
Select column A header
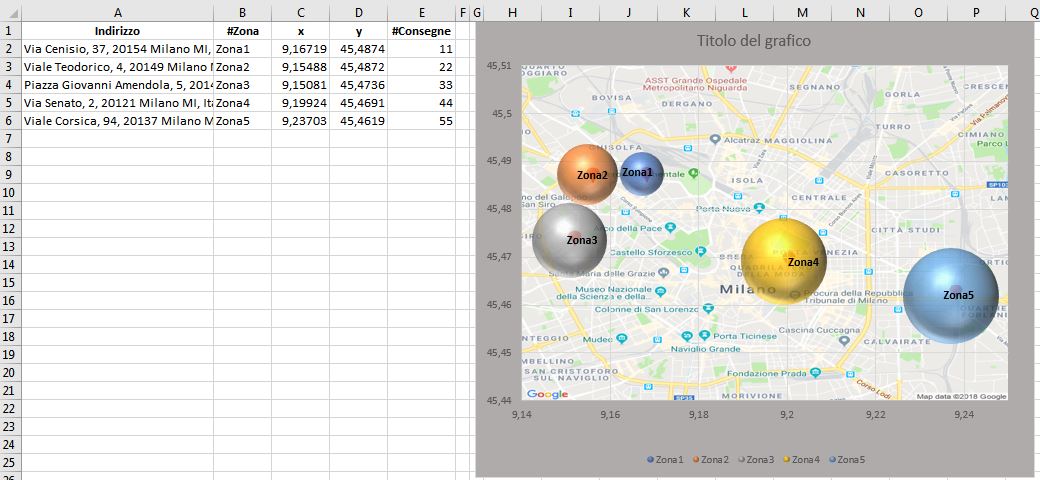pos(117,12)
